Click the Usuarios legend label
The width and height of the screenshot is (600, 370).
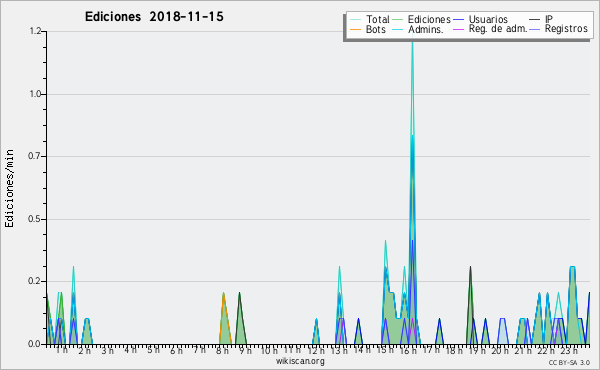(x=488, y=19)
